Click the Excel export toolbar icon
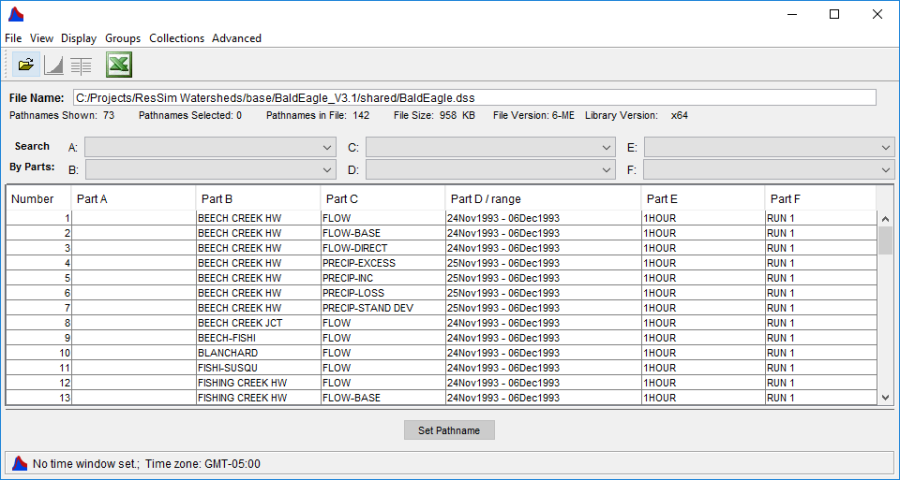The height and width of the screenshot is (480, 900). click(x=119, y=65)
